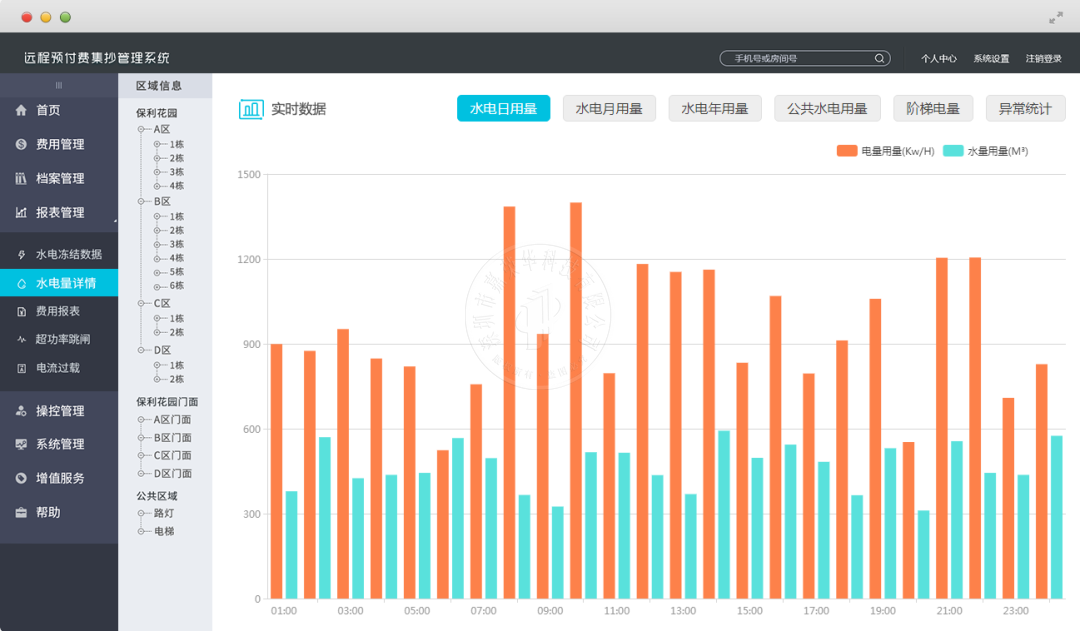Click the pulse icon beside 超功率跳闸
This screenshot has width=1080, height=631.
[x=21, y=339]
